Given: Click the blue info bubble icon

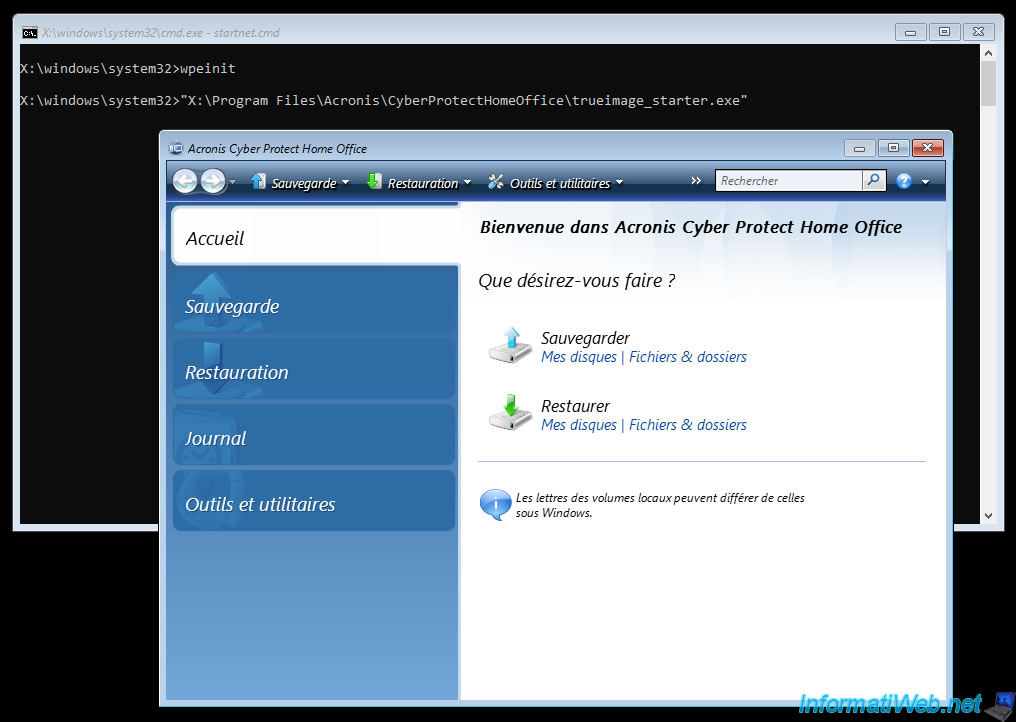Looking at the screenshot, I should (x=495, y=504).
